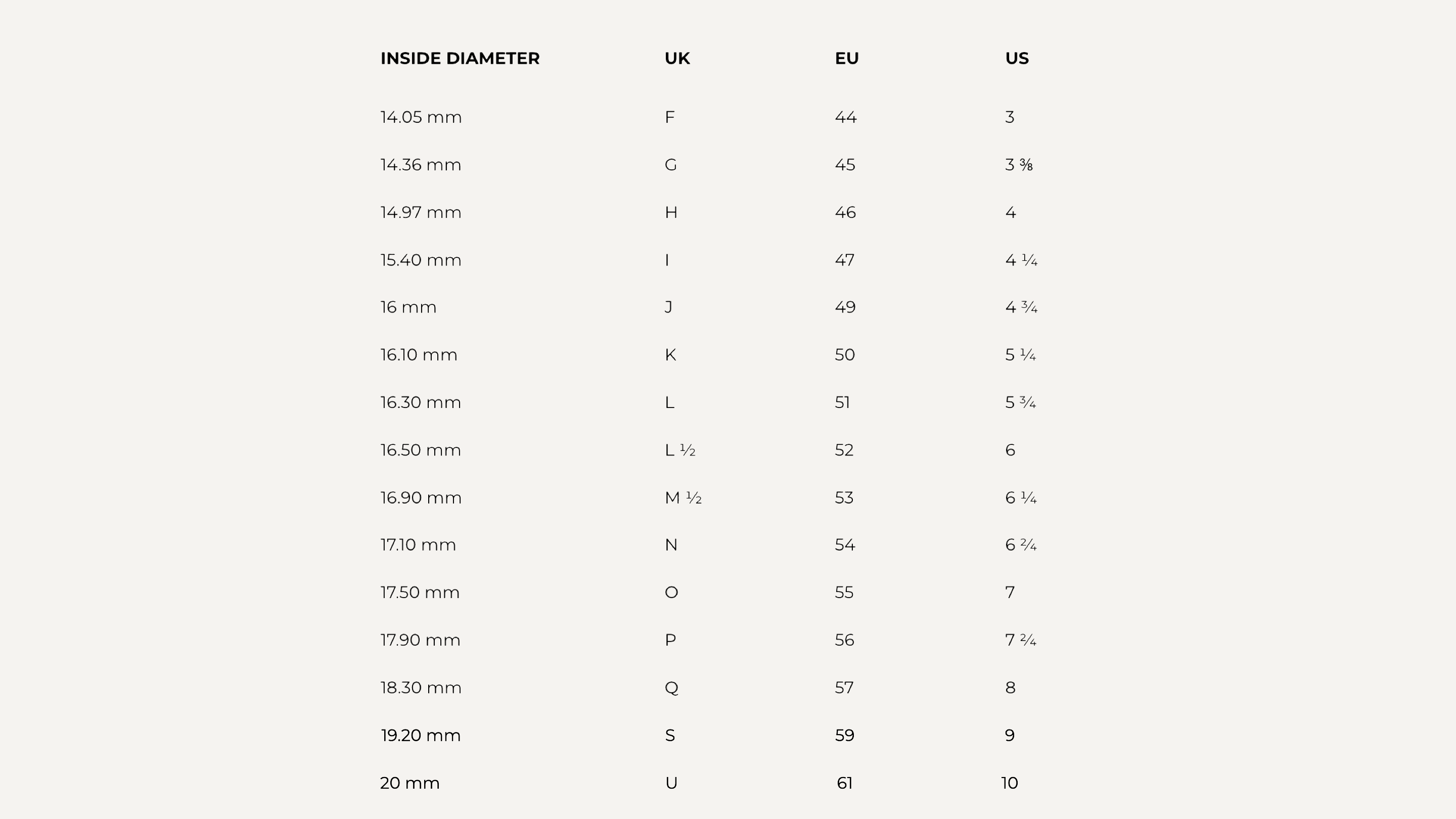Select UK size M ½ cell

[683, 497]
